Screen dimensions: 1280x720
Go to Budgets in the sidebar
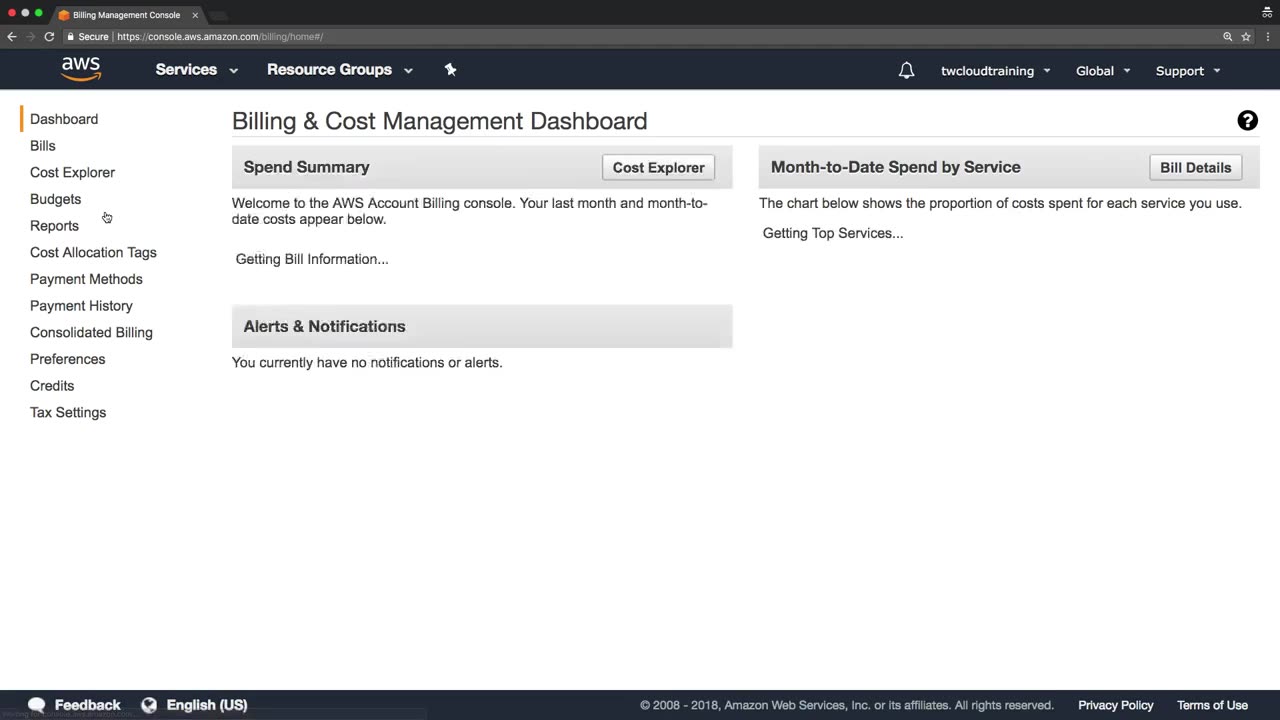[x=55, y=199]
